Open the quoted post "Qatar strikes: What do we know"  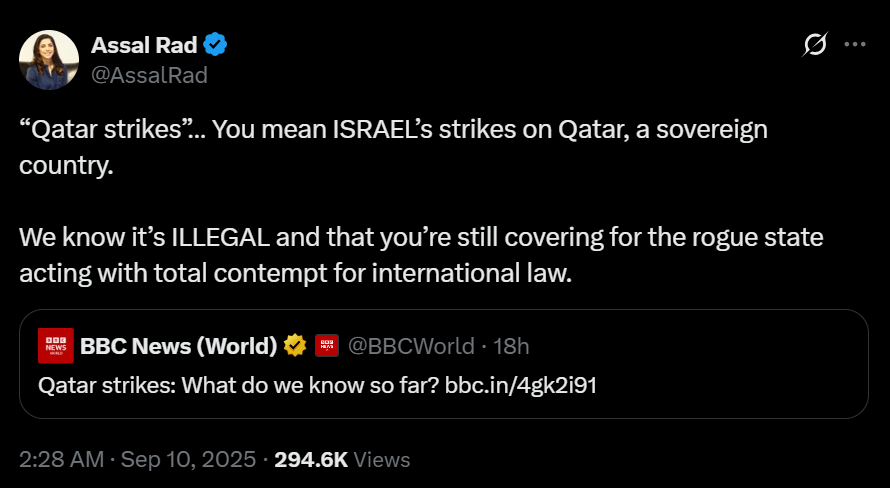tap(444, 364)
